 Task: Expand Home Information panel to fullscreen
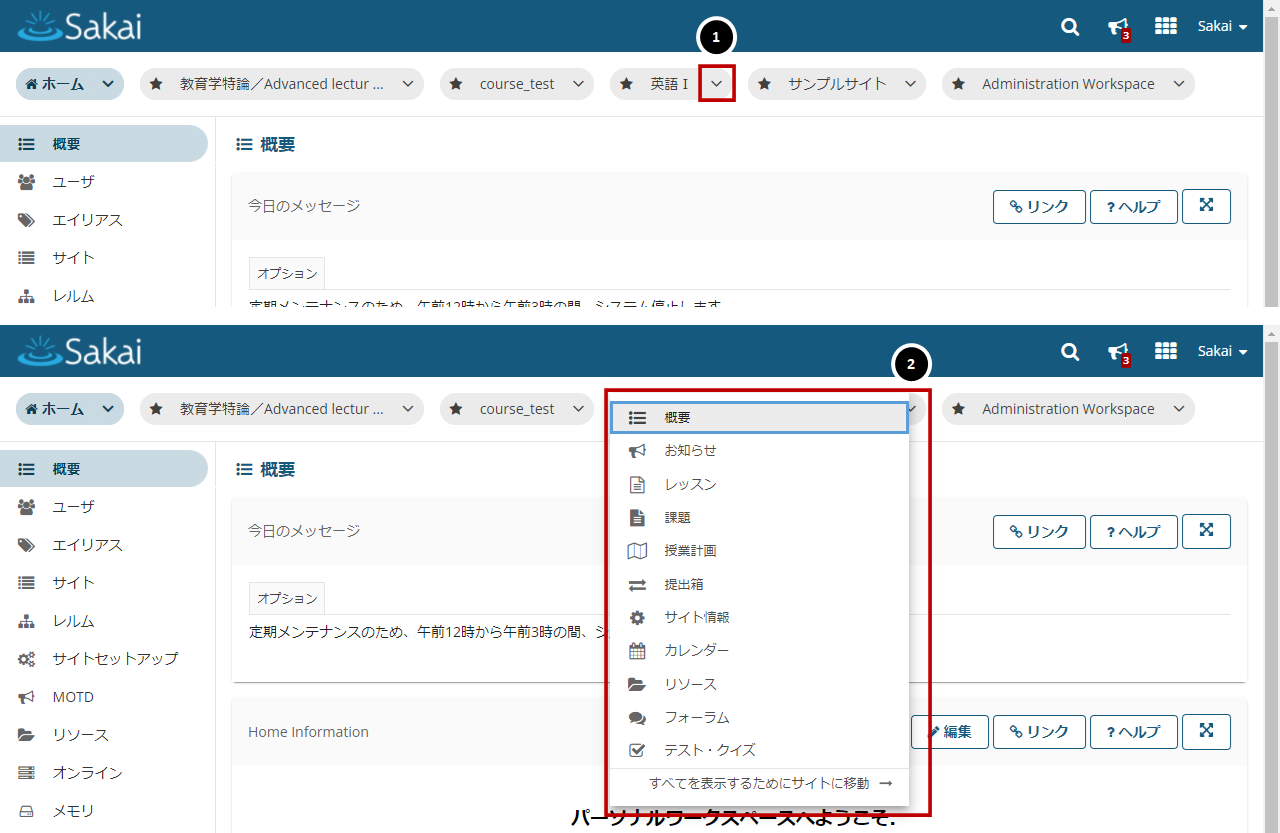[x=1206, y=732]
